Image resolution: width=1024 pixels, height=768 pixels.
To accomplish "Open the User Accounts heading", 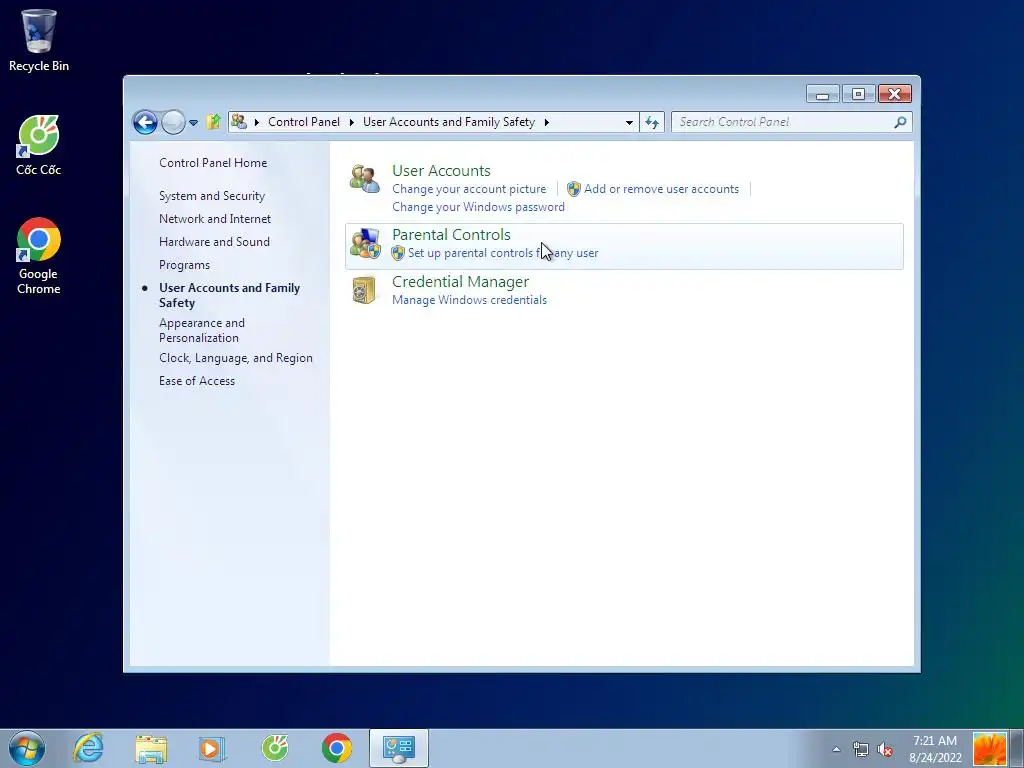I will click(x=441, y=170).
